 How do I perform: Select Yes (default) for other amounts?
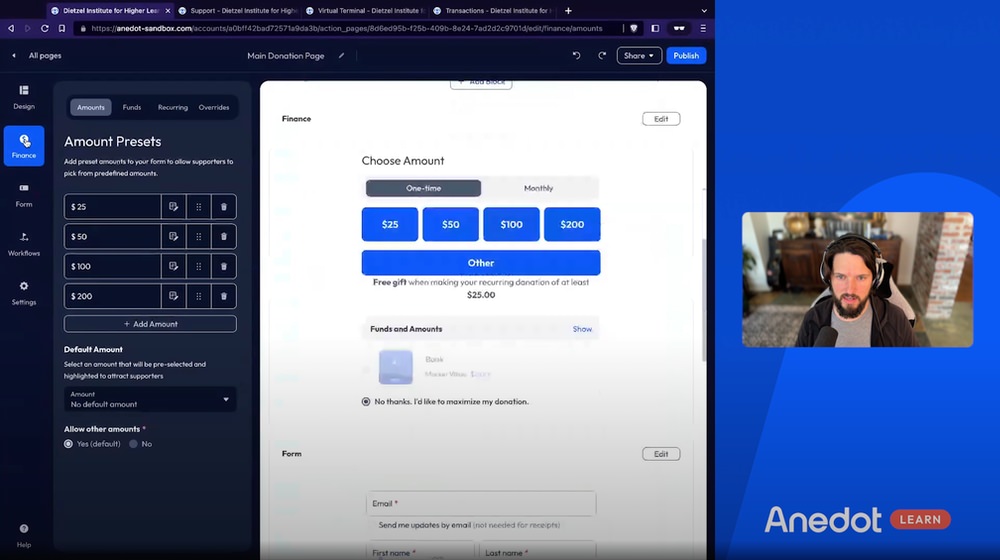tap(68, 444)
